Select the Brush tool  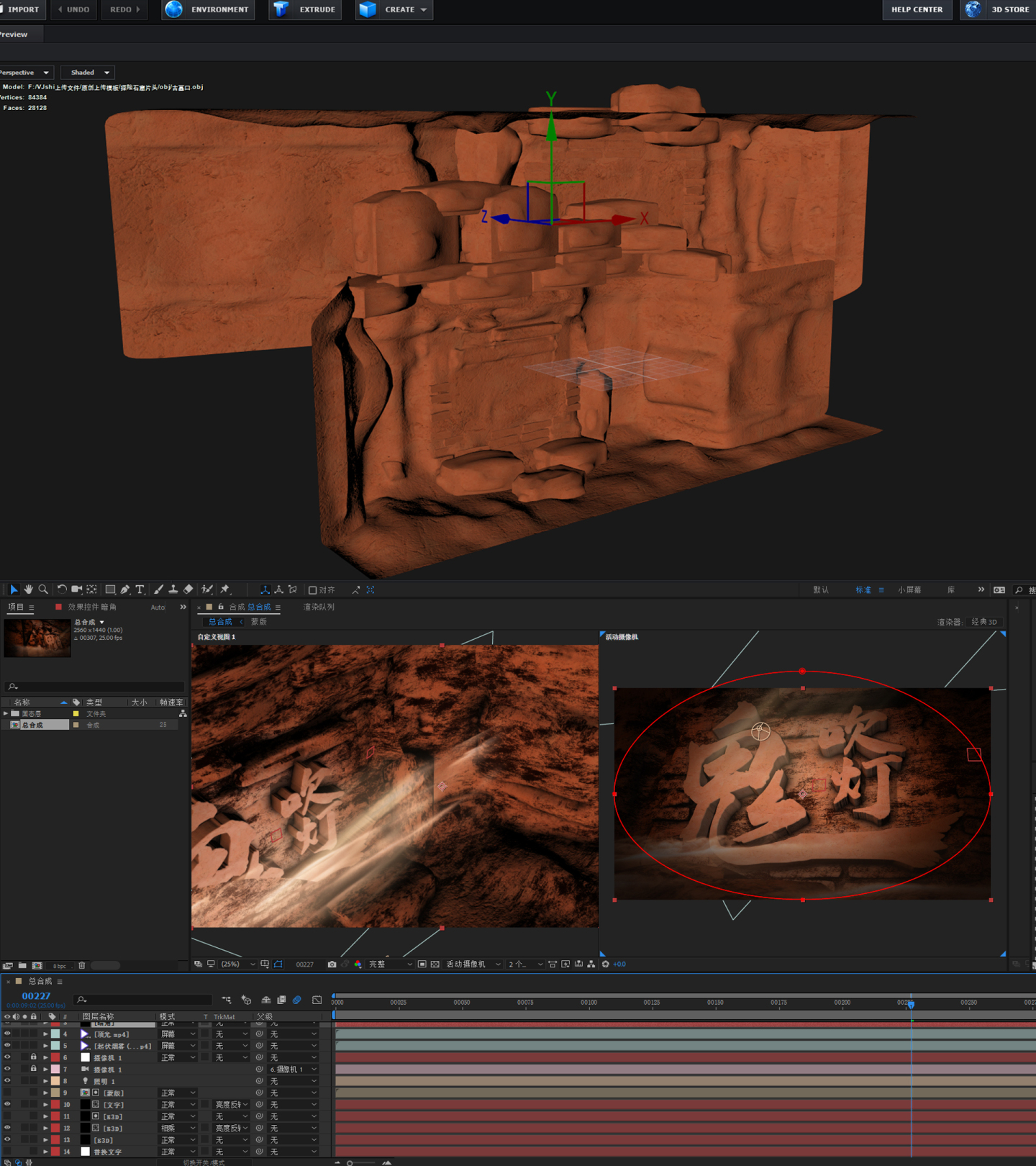(x=158, y=589)
